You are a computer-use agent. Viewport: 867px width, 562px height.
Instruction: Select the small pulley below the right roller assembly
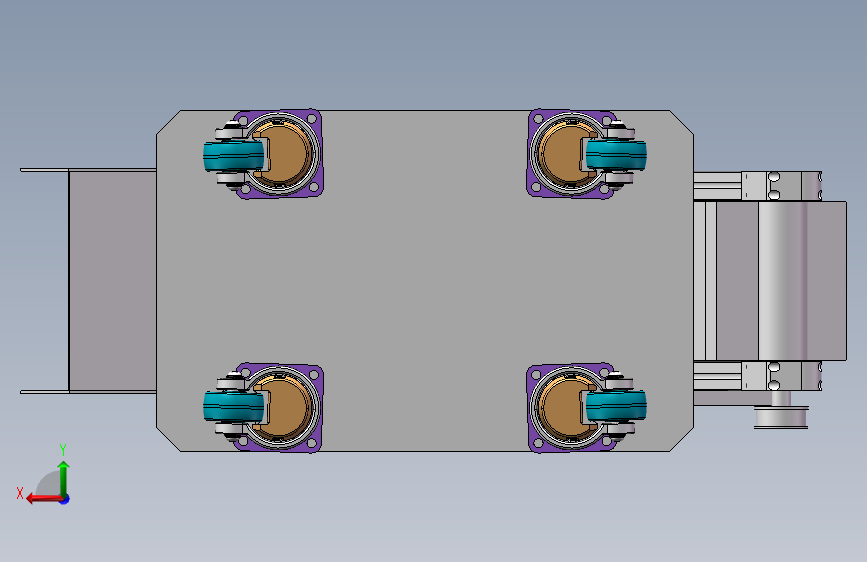tap(781, 417)
